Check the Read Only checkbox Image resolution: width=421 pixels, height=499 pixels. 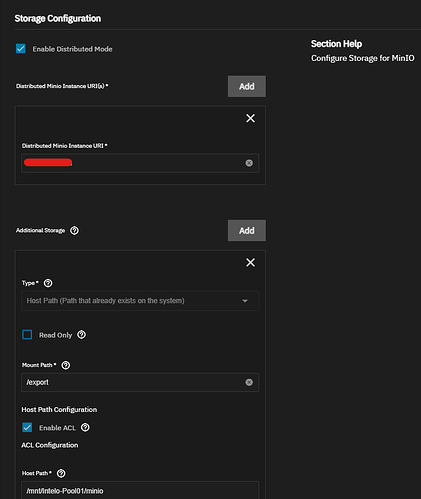pyautogui.click(x=27, y=335)
